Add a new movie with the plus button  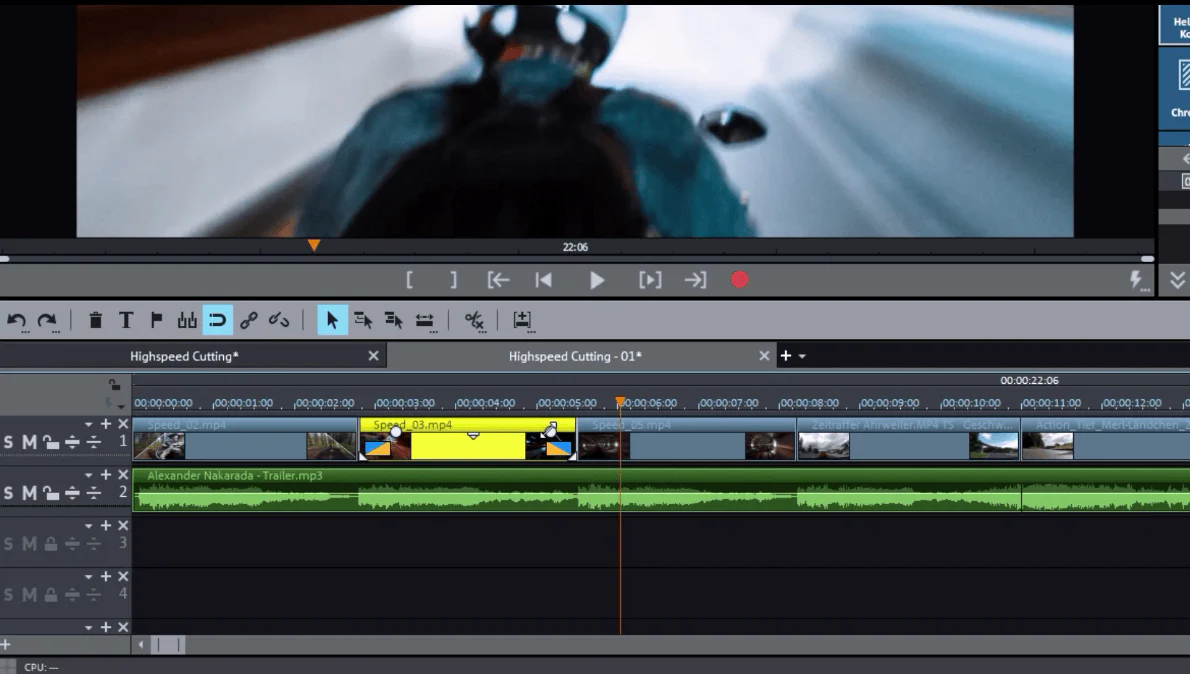point(786,356)
